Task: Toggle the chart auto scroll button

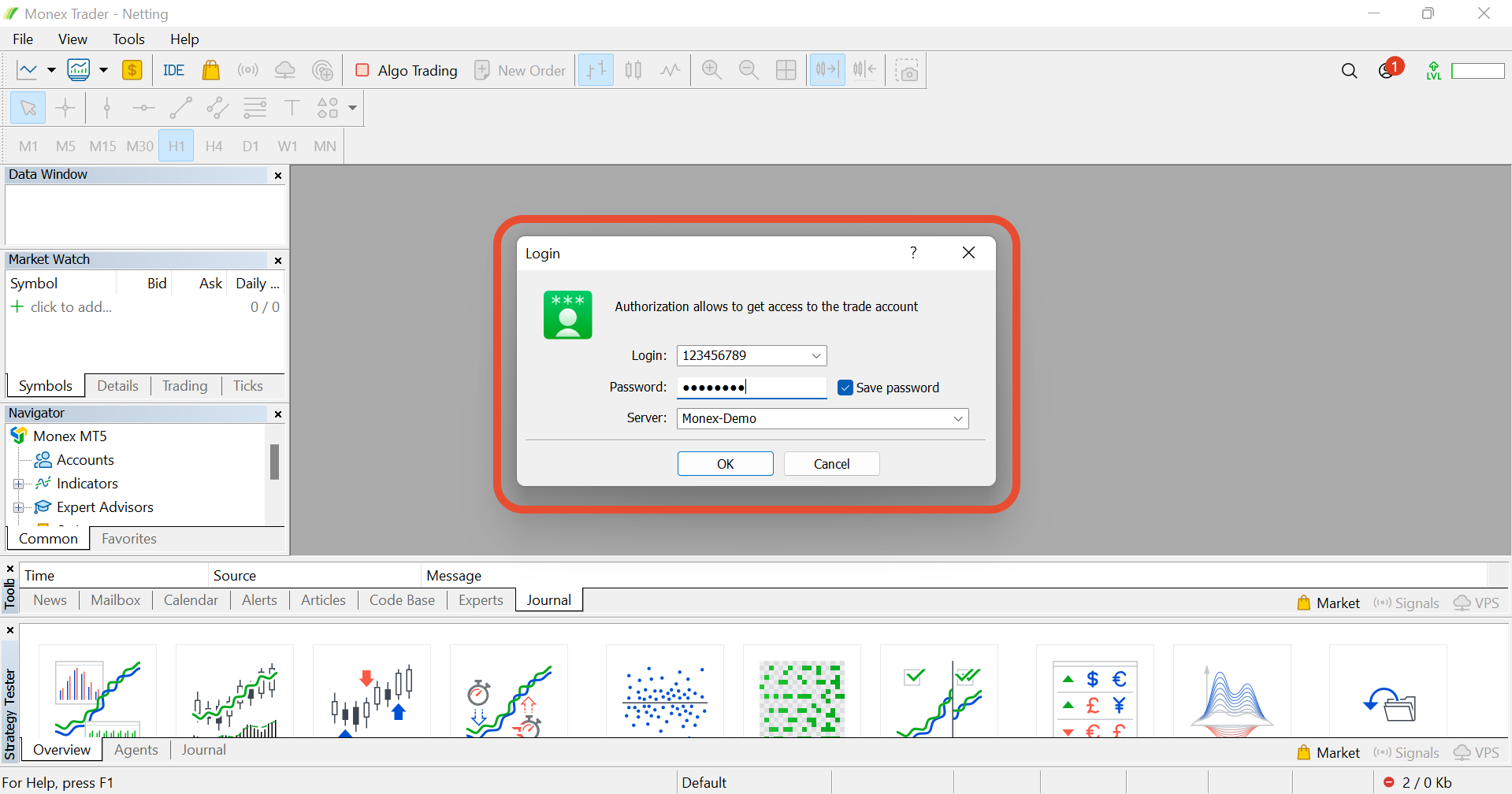Action: 827,70
